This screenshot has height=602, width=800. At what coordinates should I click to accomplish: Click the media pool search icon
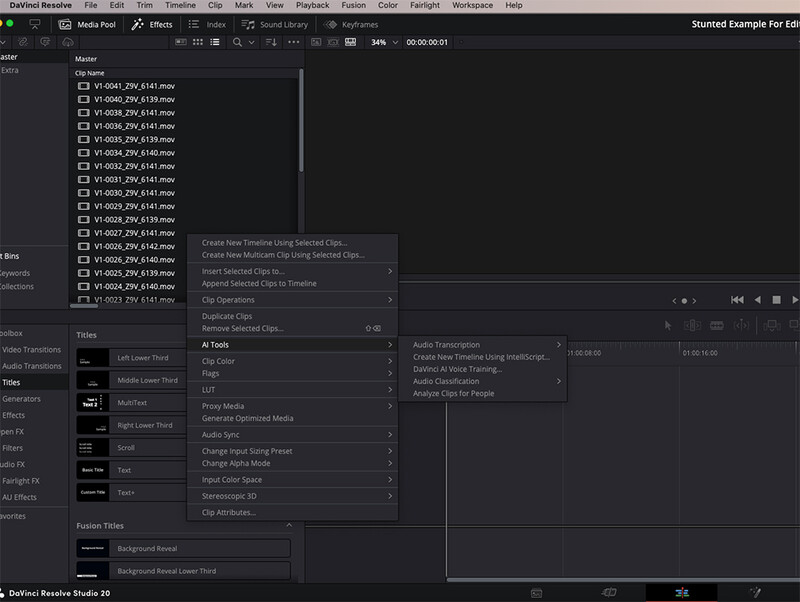(x=237, y=42)
